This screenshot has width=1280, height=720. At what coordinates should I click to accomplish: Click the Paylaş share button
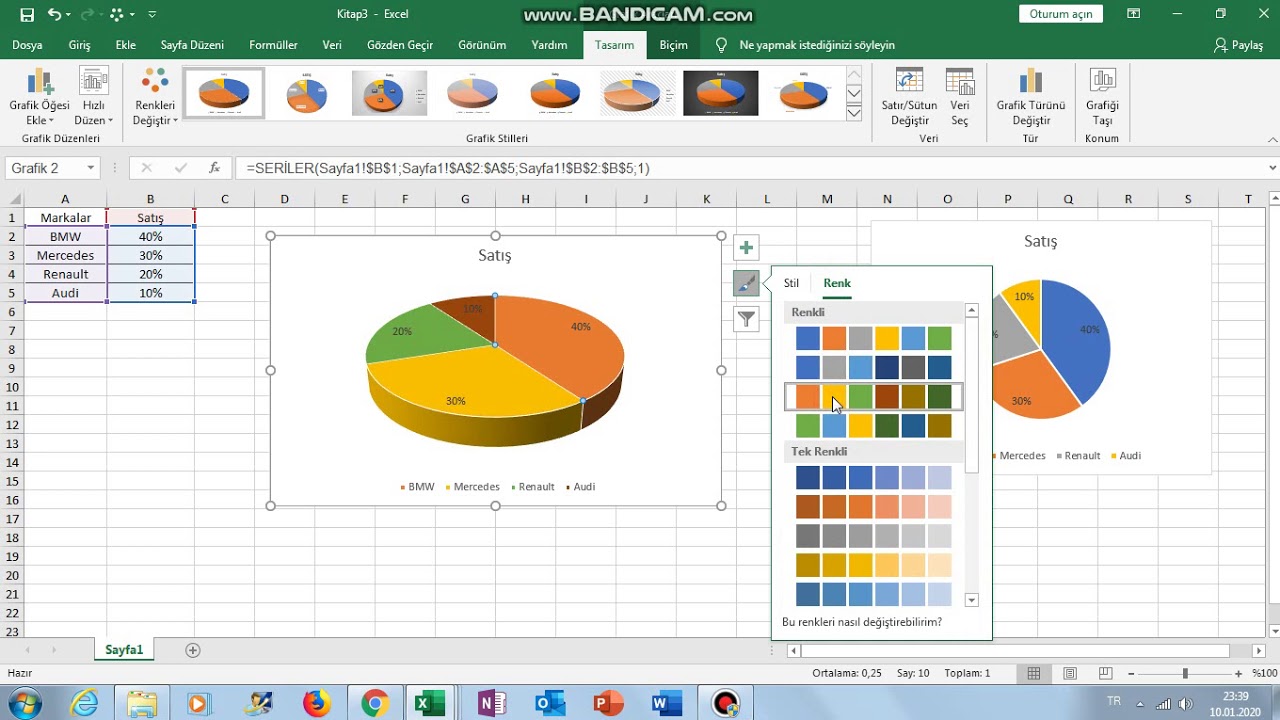[1239, 45]
